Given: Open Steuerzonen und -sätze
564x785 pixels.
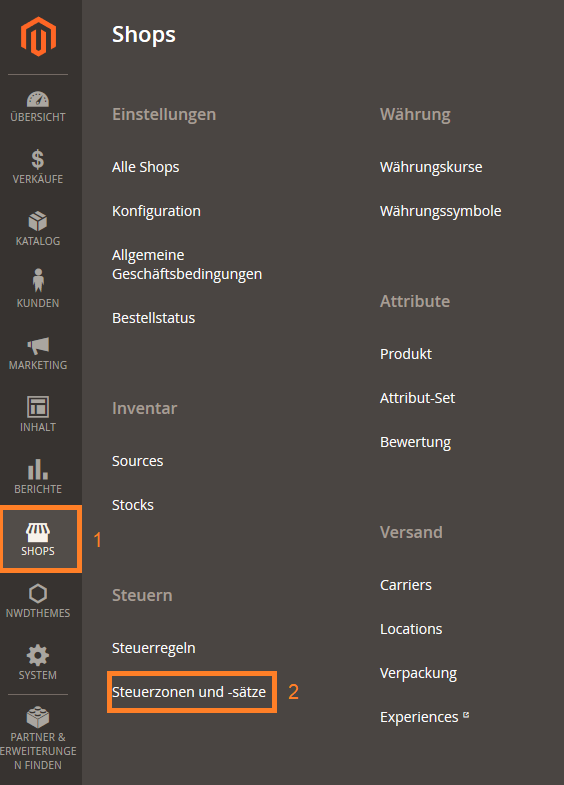Looking at the screenshot, I should [x=189, y=692].
